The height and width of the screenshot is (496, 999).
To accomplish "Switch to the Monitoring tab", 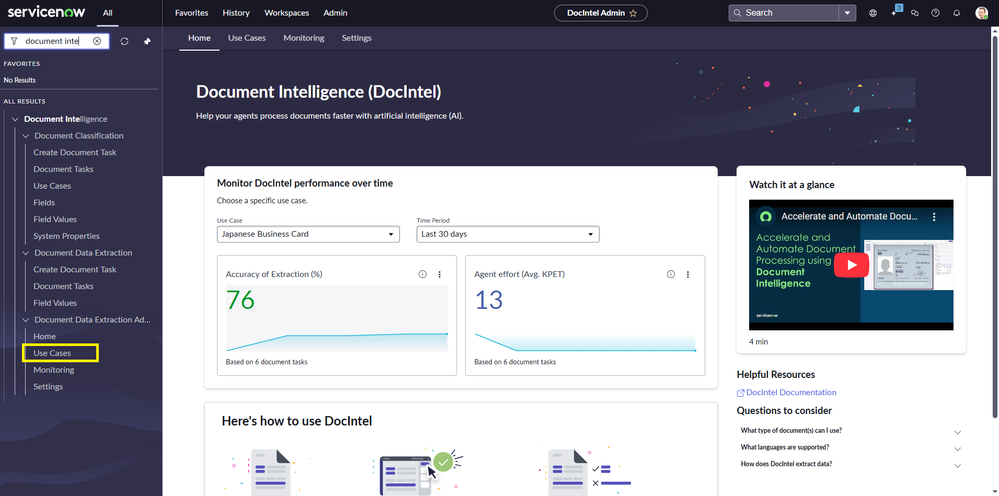I will pyautogui.click(x=304, y=38).
